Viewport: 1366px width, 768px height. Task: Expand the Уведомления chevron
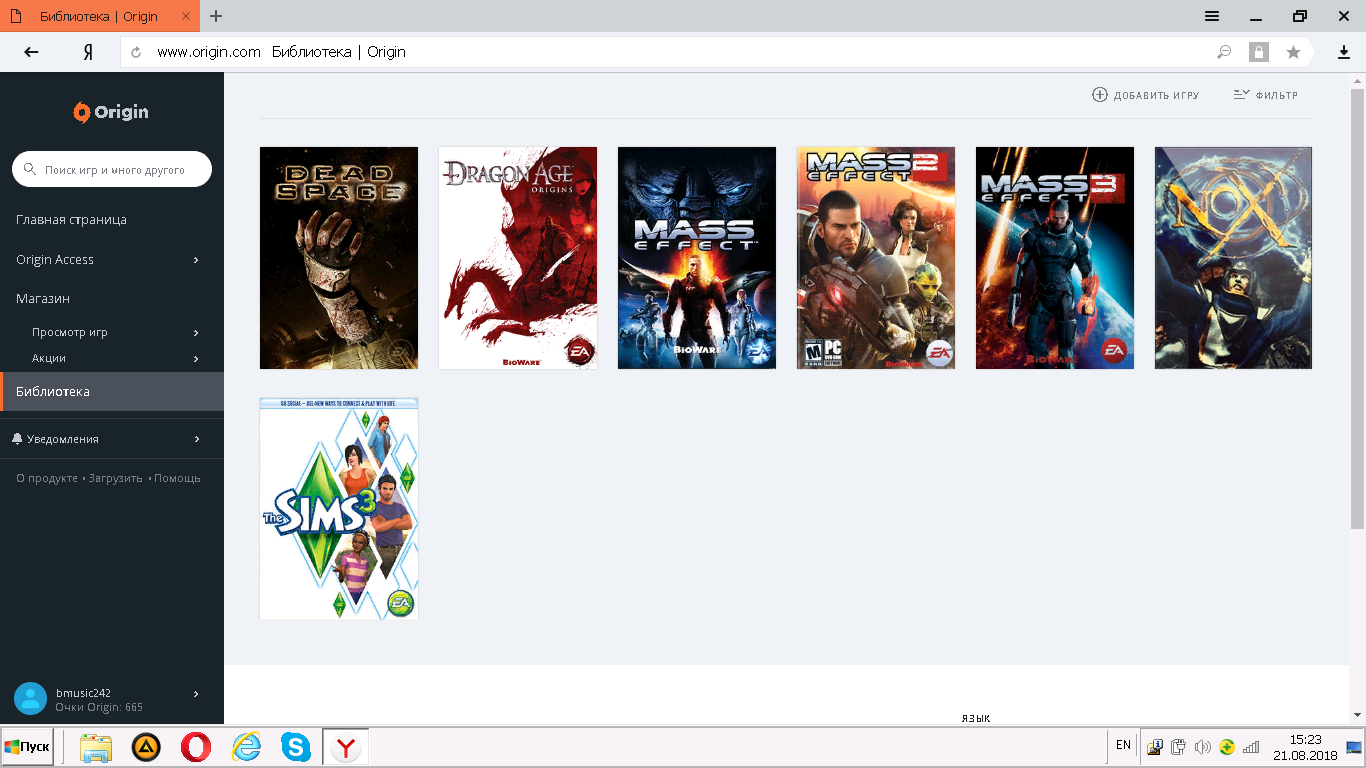(197, 439)
